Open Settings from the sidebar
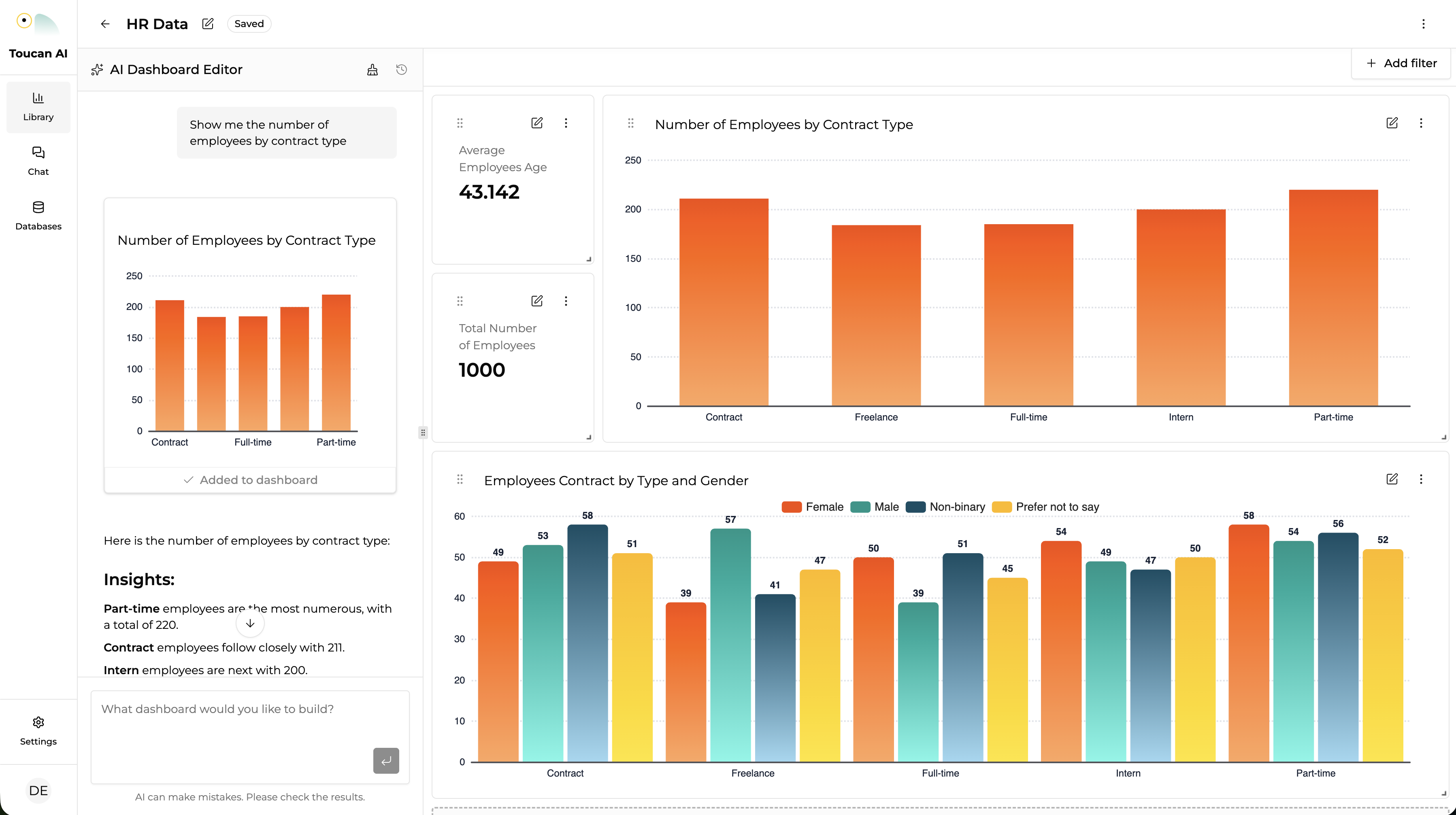This screenshot has height=815, width=1456. [x=37, y=731]
